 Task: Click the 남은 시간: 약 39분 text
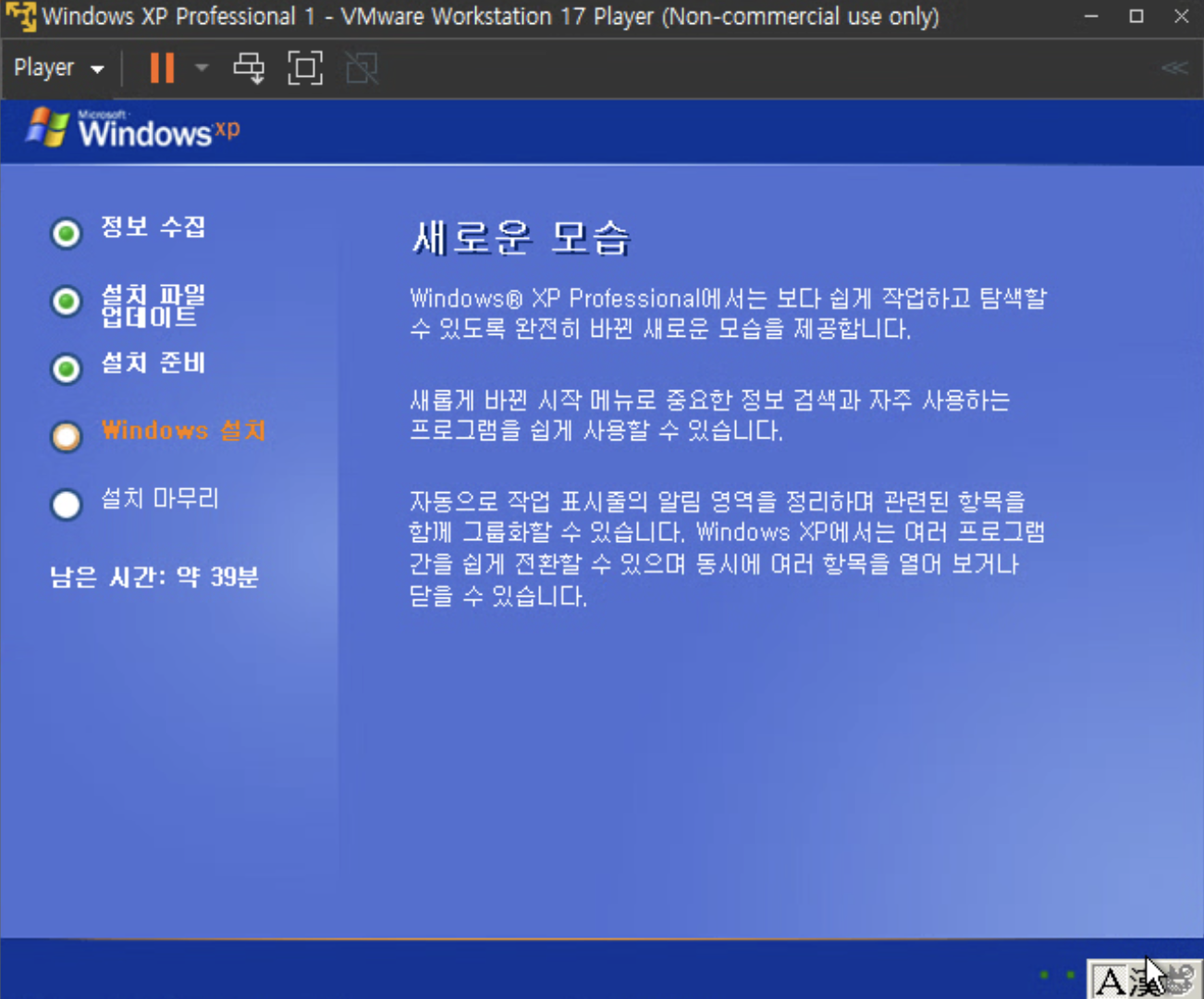154,577
